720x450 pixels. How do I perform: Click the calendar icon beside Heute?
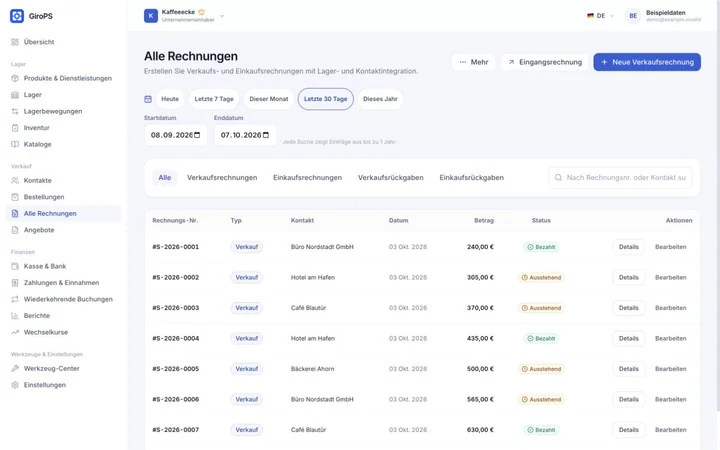point(148,99)
